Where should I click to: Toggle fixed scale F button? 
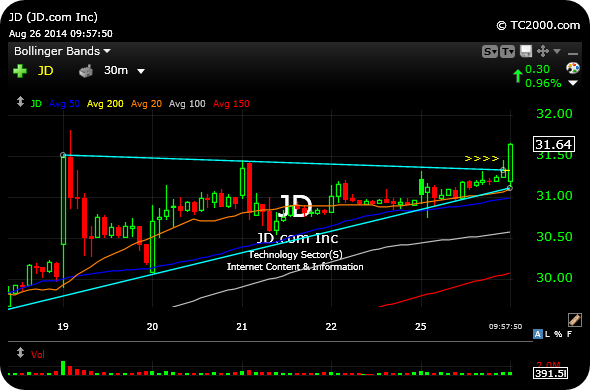click(569, 334)
